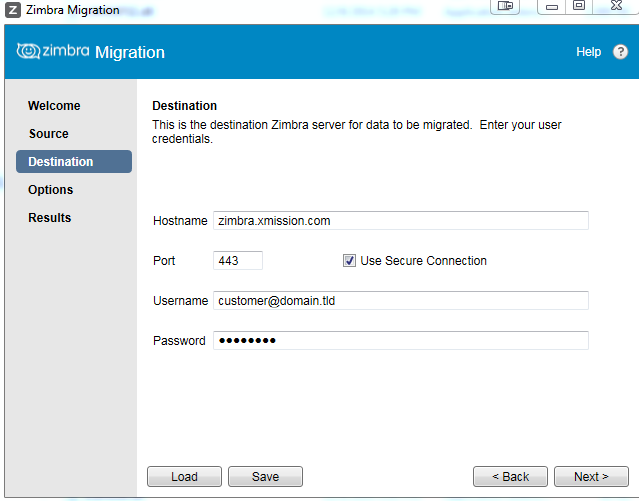This screenshot has height=501, width=639.
Task: Minimize the Zimbra Migration window
Action: [x=551, y=6]
